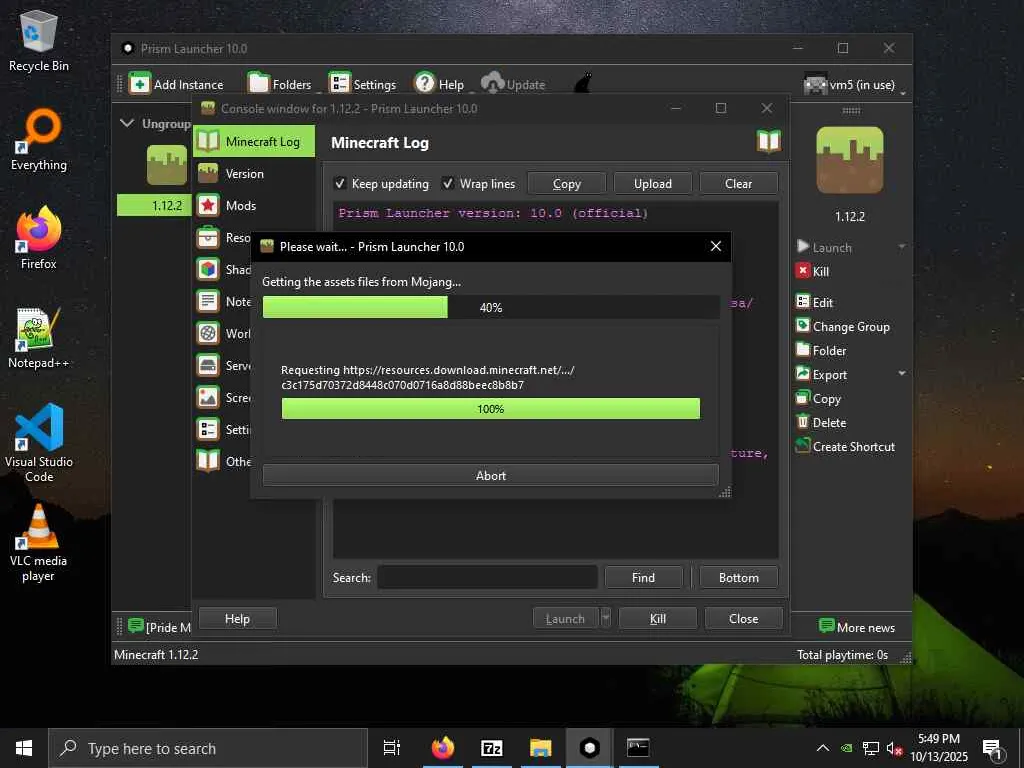Open the Version page in the console sidebar

253,174
